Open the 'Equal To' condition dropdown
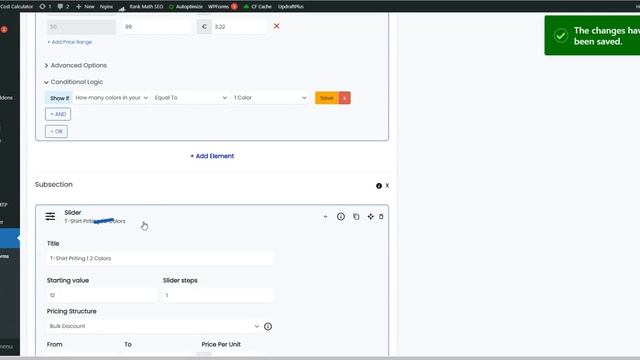The image size is (640, 360). tap(190, 98)
